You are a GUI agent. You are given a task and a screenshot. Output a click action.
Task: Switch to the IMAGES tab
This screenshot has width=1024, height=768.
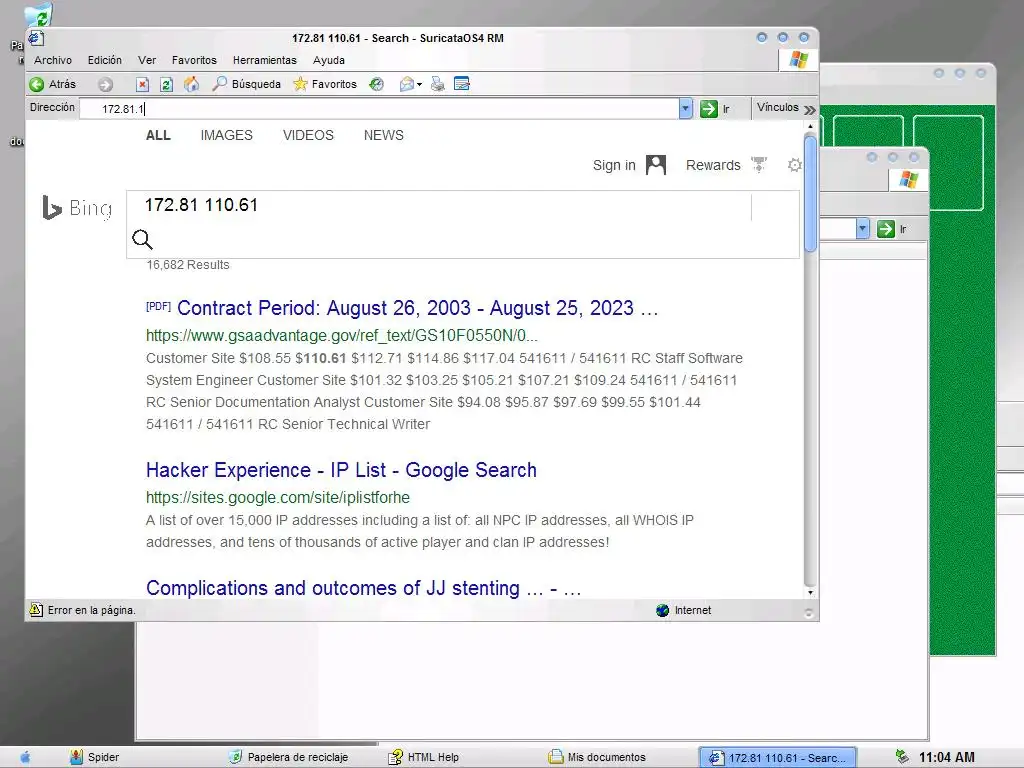227,135
